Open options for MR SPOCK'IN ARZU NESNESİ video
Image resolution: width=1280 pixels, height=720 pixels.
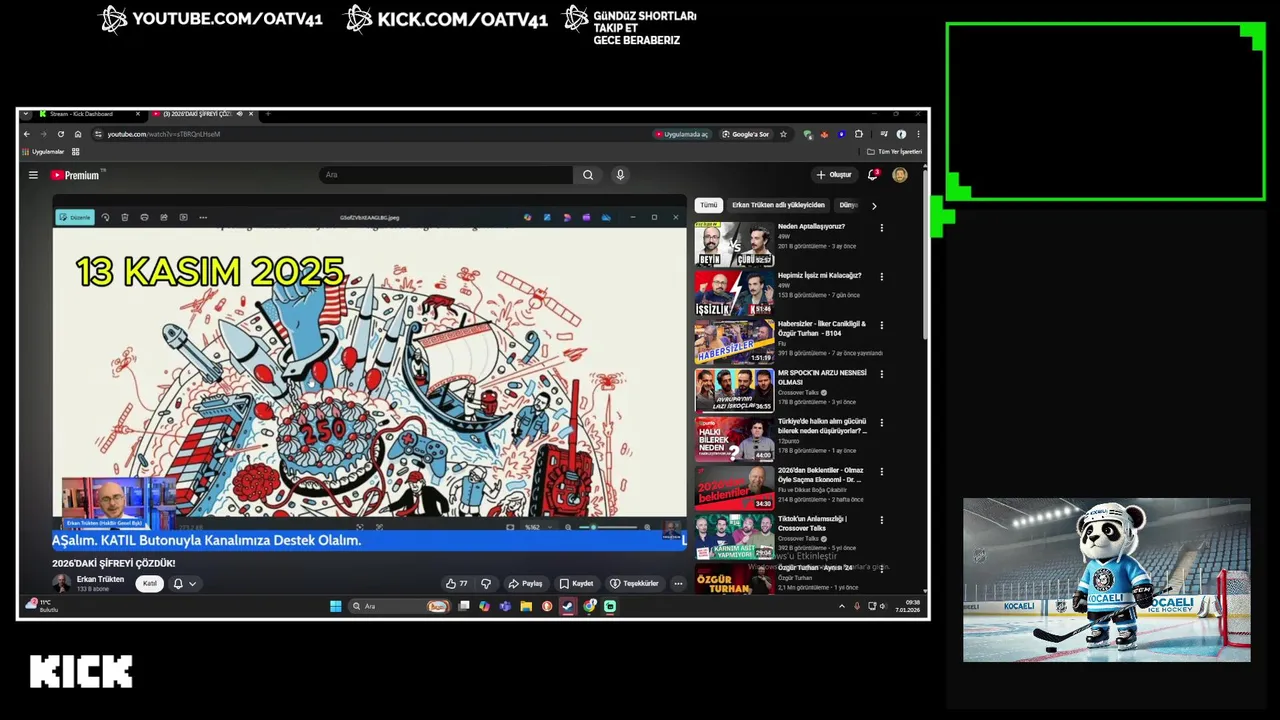(882, 374)
